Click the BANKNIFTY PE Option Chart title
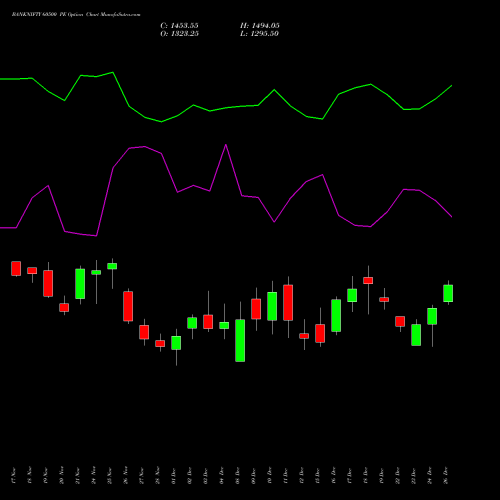The image size is (500, 500). click(x=76, y=14)
